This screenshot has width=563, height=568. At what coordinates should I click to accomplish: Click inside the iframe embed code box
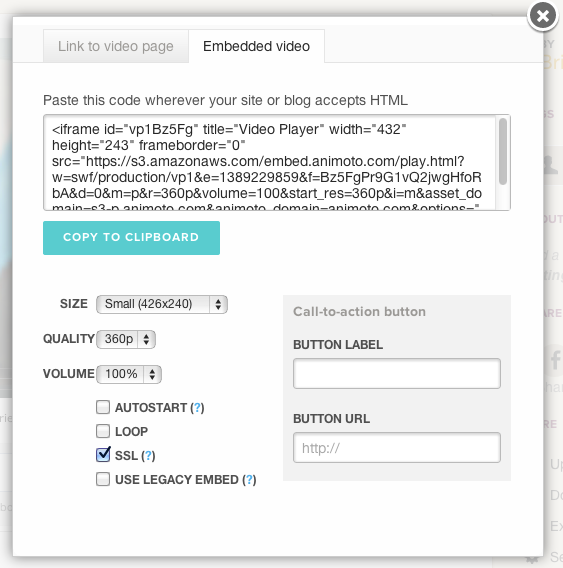270,162
